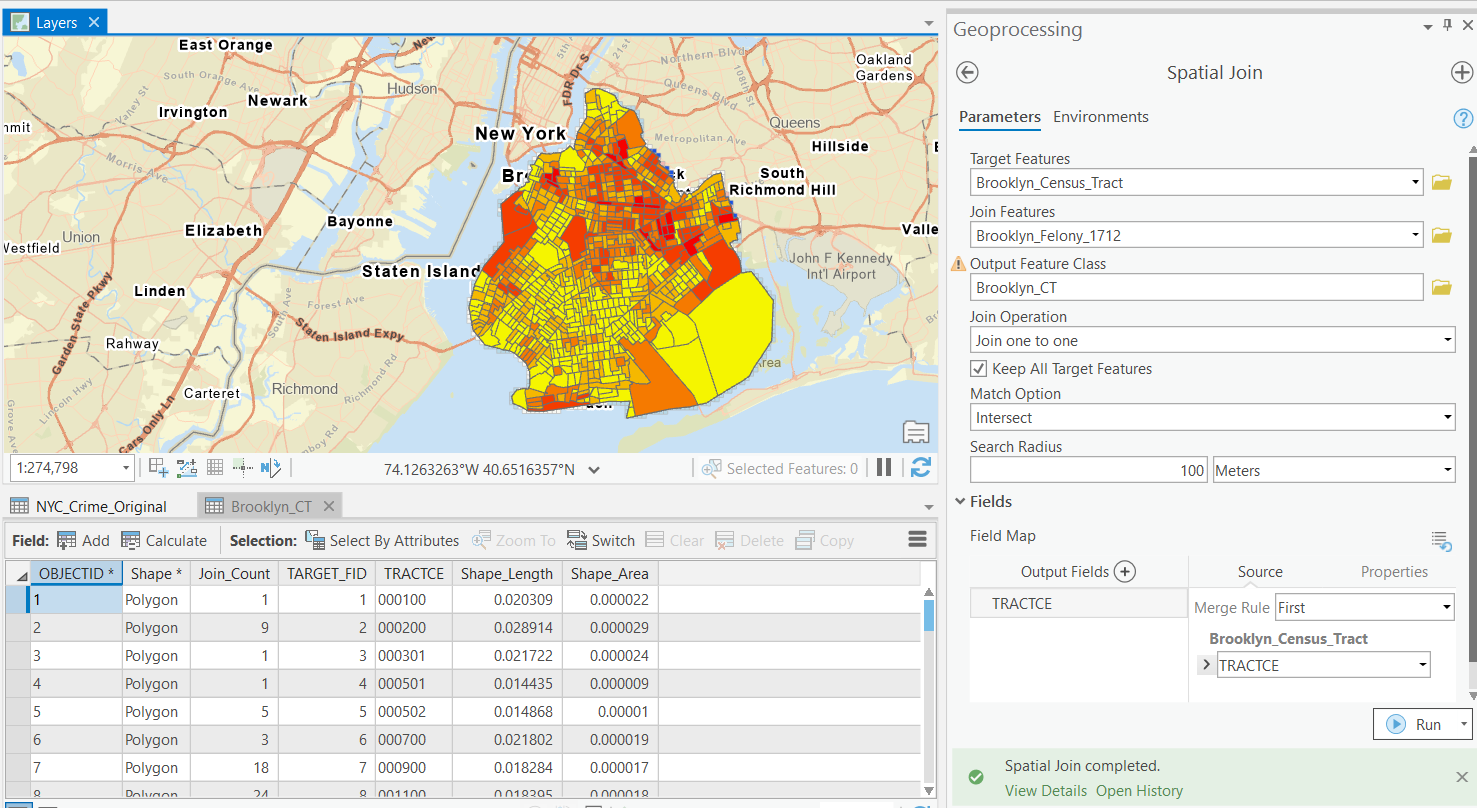Add a new output field

[x=1125, y=572]
